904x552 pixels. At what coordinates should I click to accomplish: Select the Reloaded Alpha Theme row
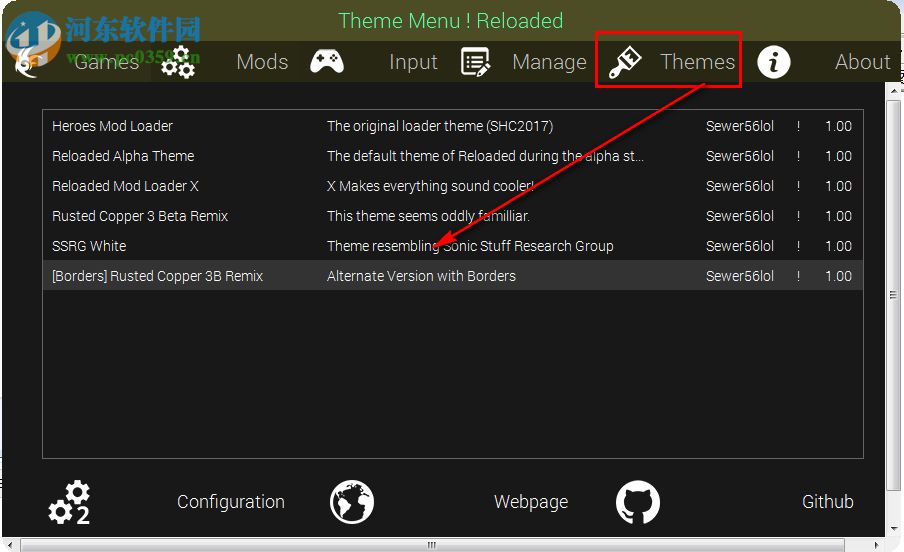pos(453,156)
